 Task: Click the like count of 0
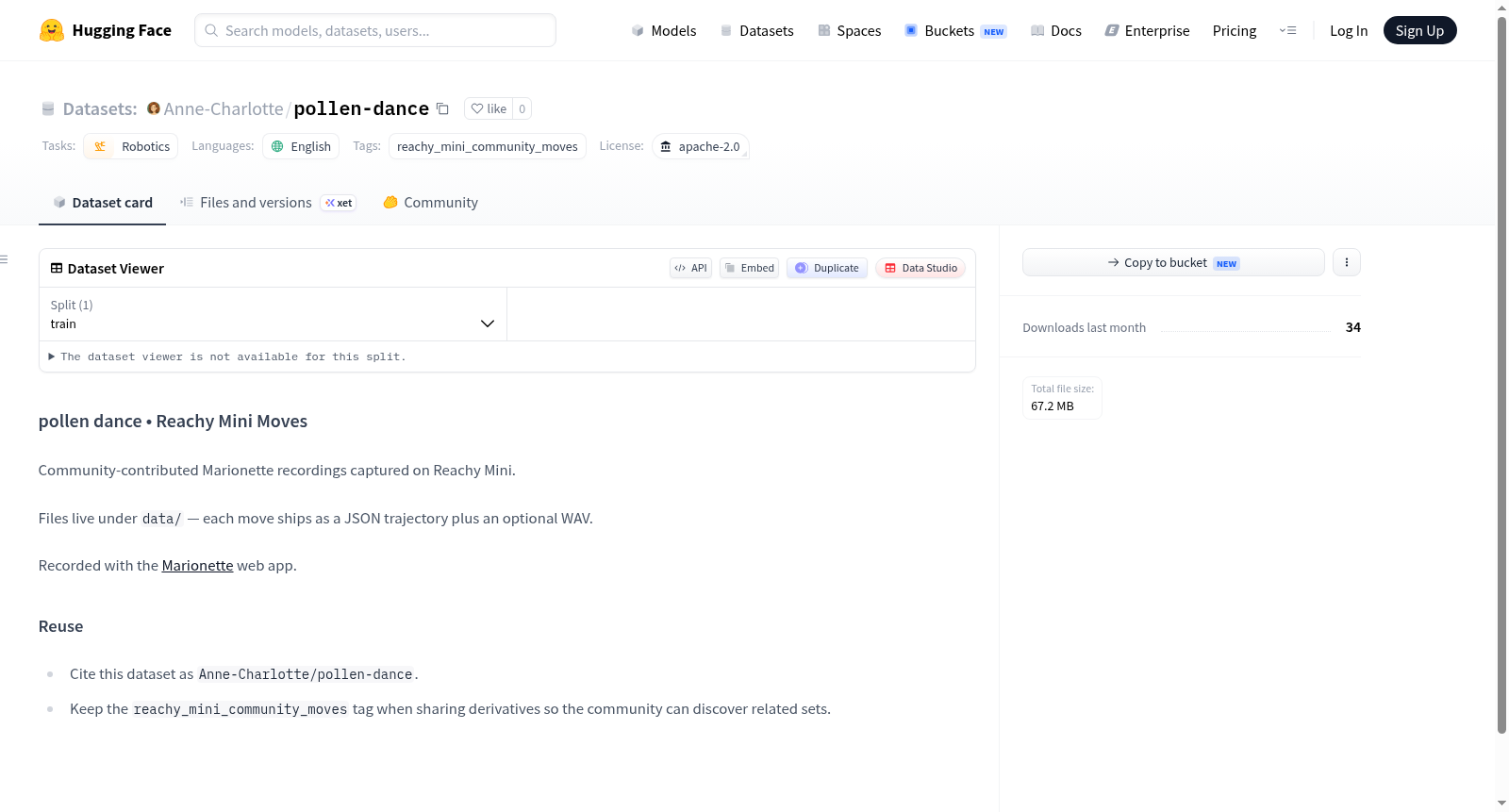(x=522, y=108)
